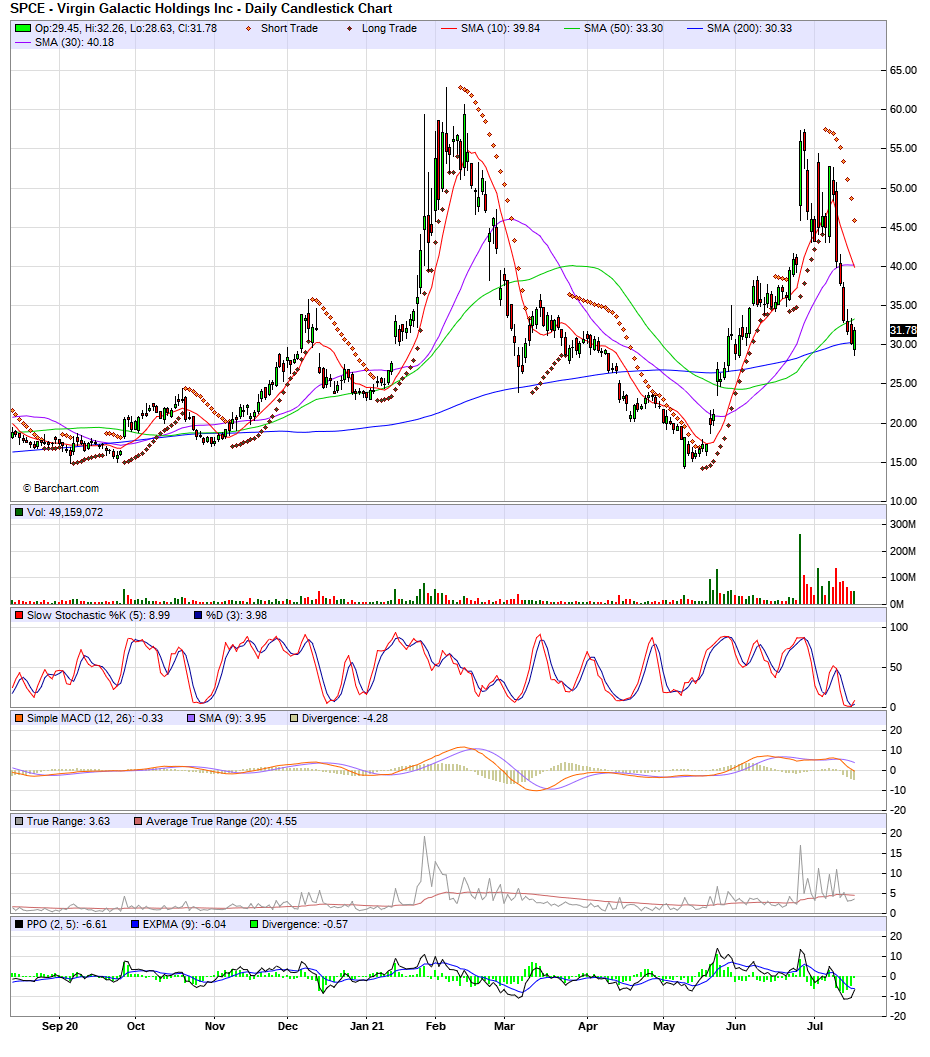Click the Barchart.com copyright text
930x1057 pixels.
(61, 489)
